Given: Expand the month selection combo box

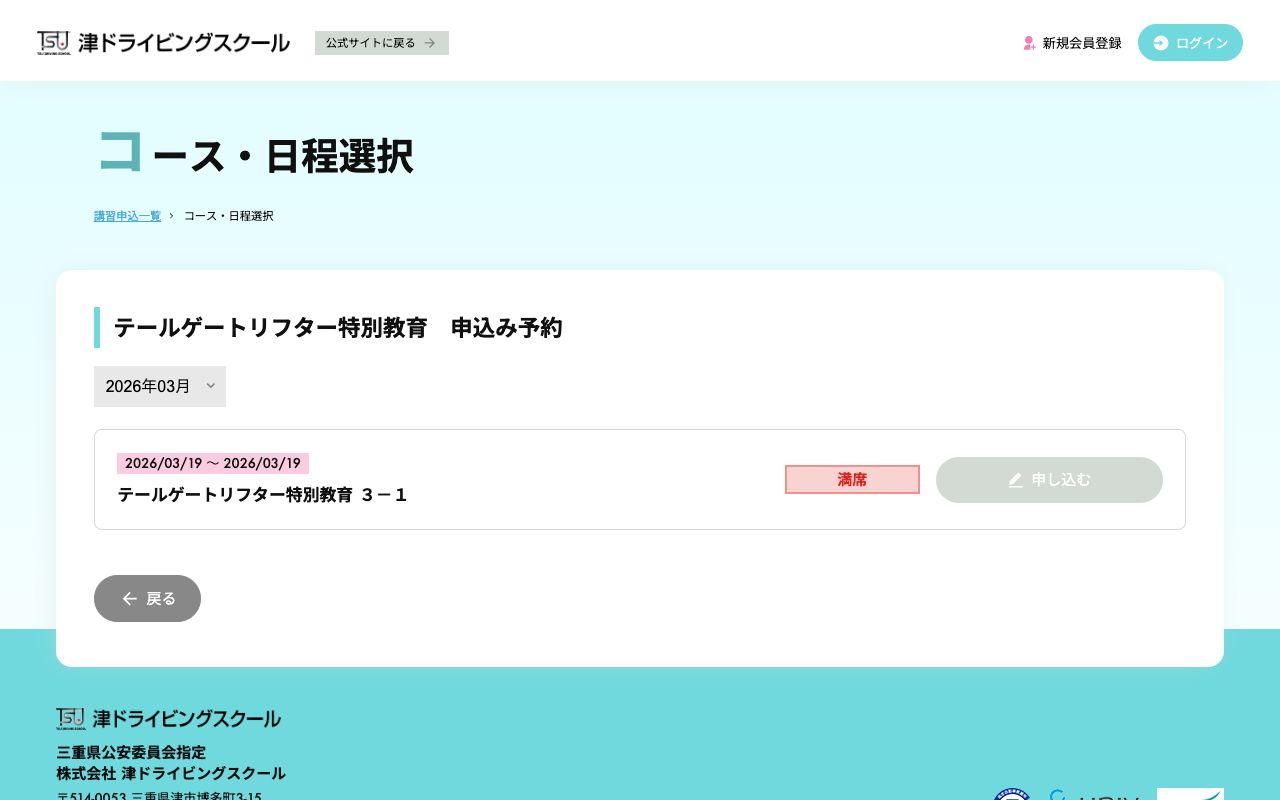Looking at the screenshot, I should click(x=160, y=386).
